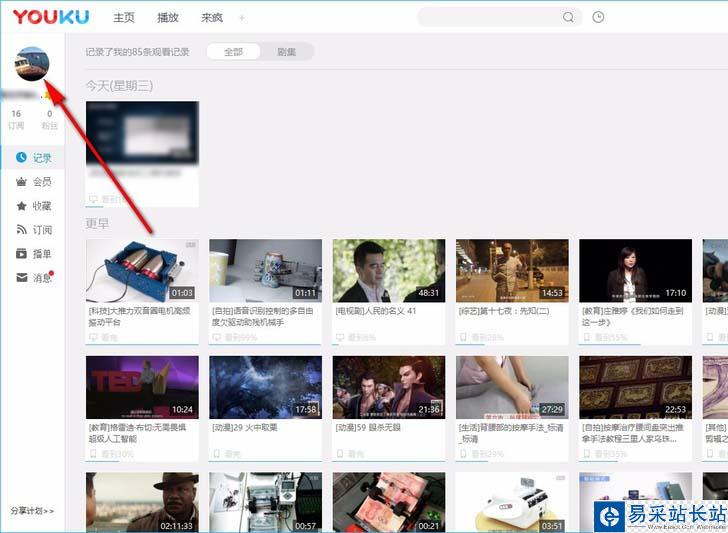
Task: Click the magnifier search icon
Action: [x=568, y=17]
